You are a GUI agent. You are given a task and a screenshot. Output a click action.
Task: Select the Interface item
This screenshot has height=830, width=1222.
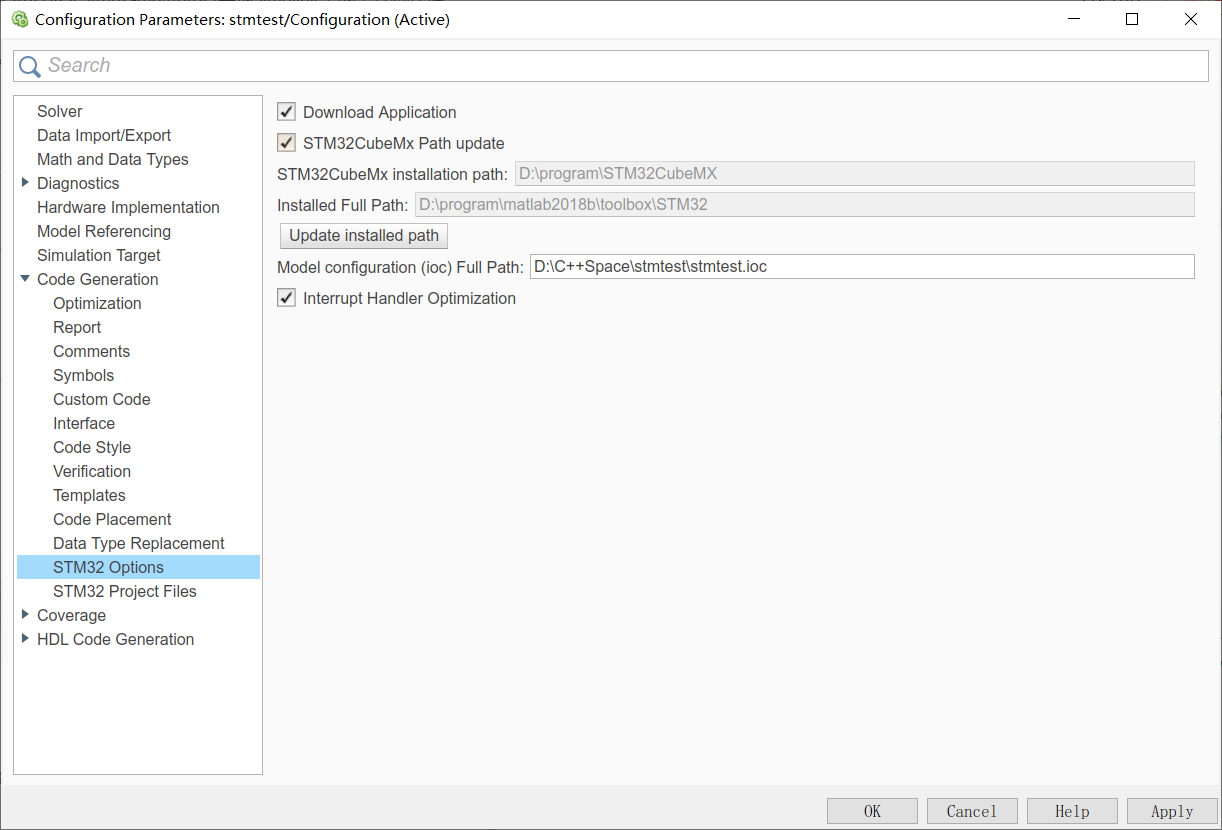pos(84,423)
